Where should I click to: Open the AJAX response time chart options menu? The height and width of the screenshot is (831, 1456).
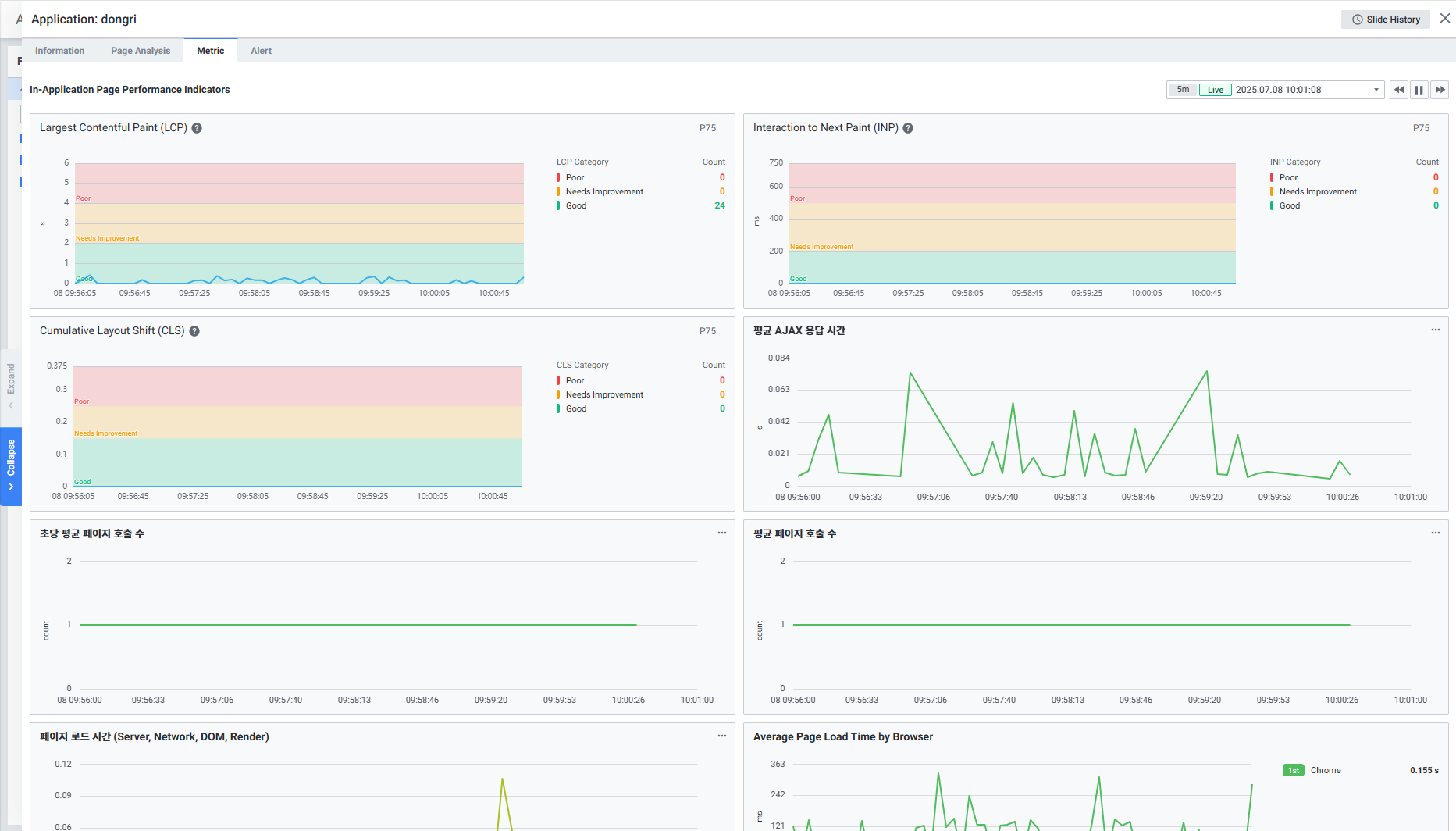[x=1435, y=330]
